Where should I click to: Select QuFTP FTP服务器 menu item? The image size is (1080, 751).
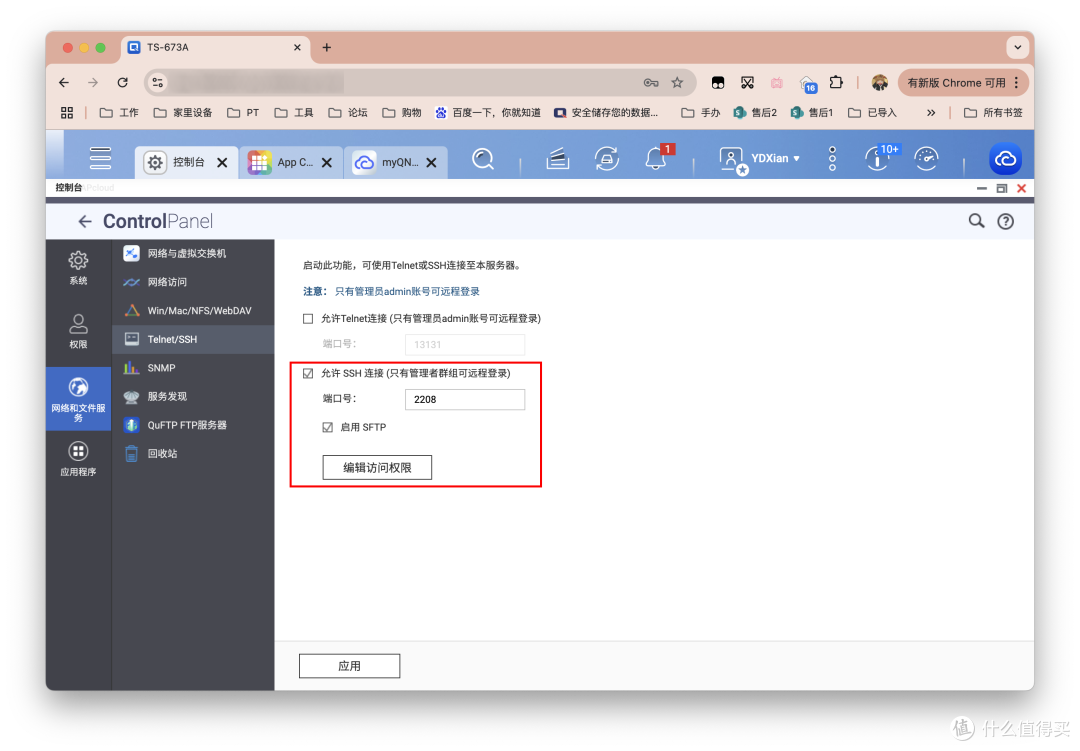tap(193, 425)
